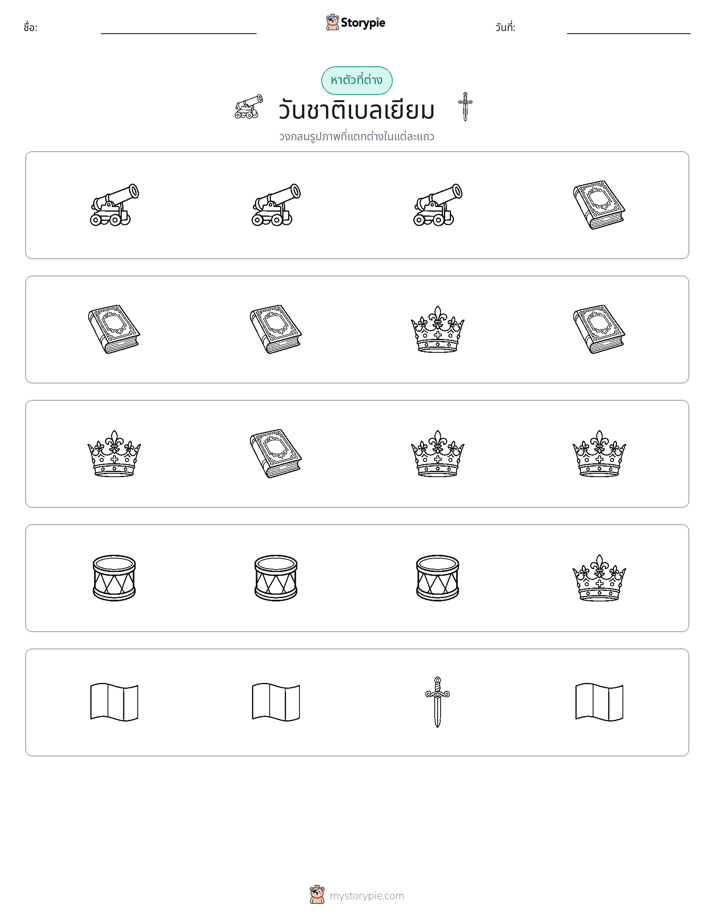The height and width of the screenshot is (924, 714).
Task: Click the cannon icon beside the title
Action: click(248, 107)
